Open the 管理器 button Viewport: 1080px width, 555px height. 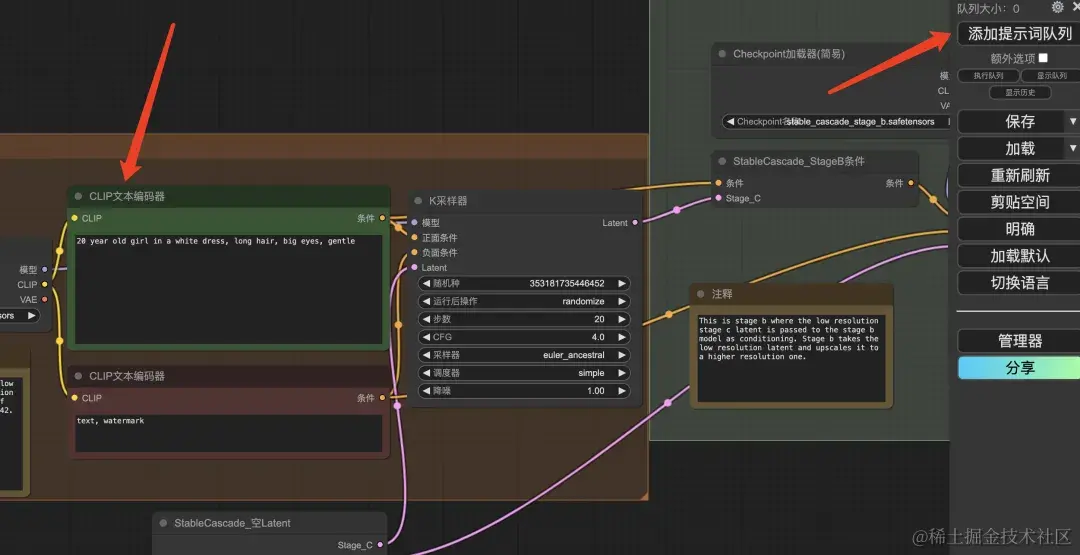point(1019,340)
